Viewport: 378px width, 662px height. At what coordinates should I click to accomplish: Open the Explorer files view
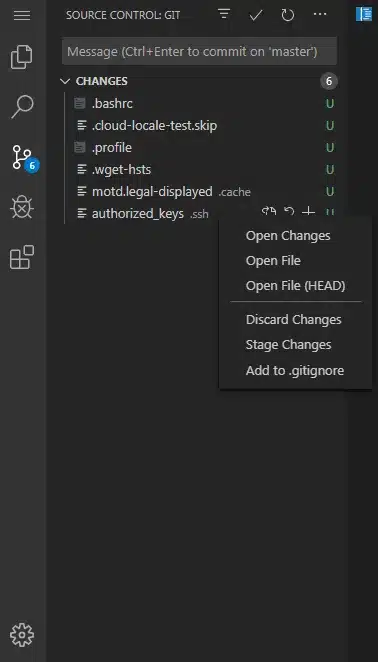22,57
